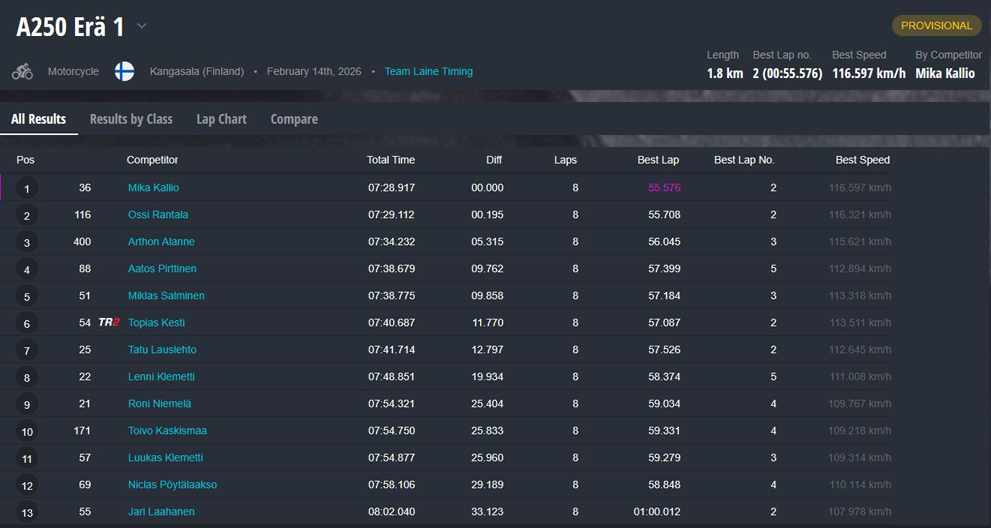Click the Best Speed column header
Viewport: 991px width, 528px height.
pyautogui.click(x=862, y=160)
